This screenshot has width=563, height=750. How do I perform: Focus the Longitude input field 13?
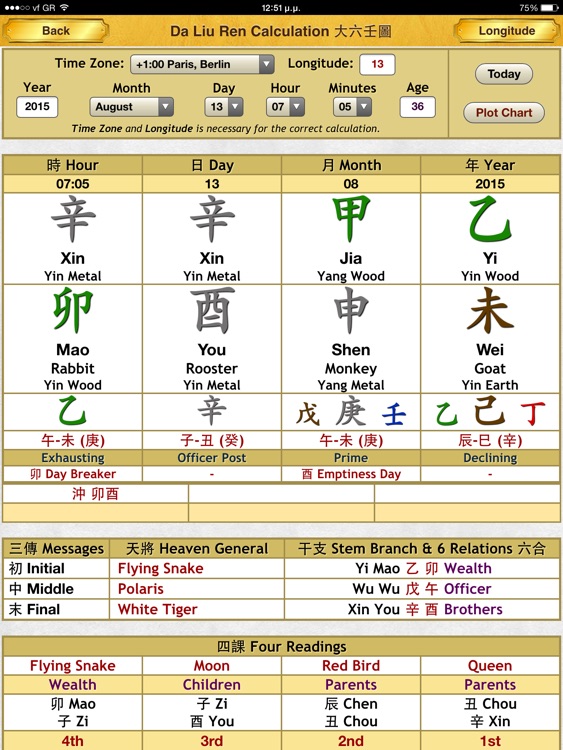point(377,64)
